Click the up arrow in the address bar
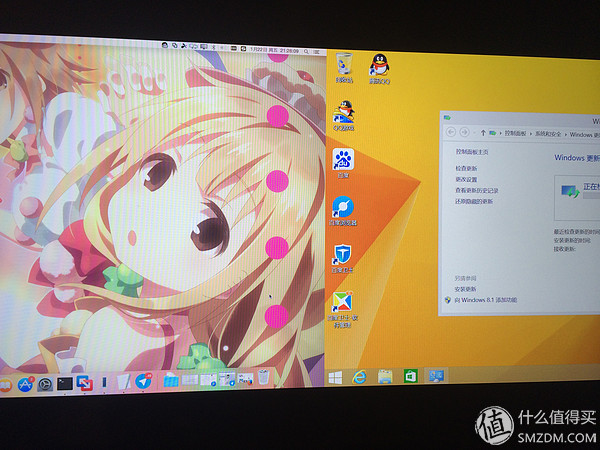 point(483,133)
